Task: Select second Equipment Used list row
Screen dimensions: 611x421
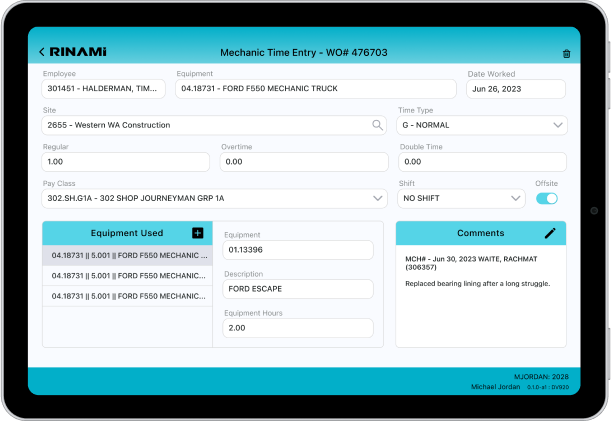Action: 128,276
